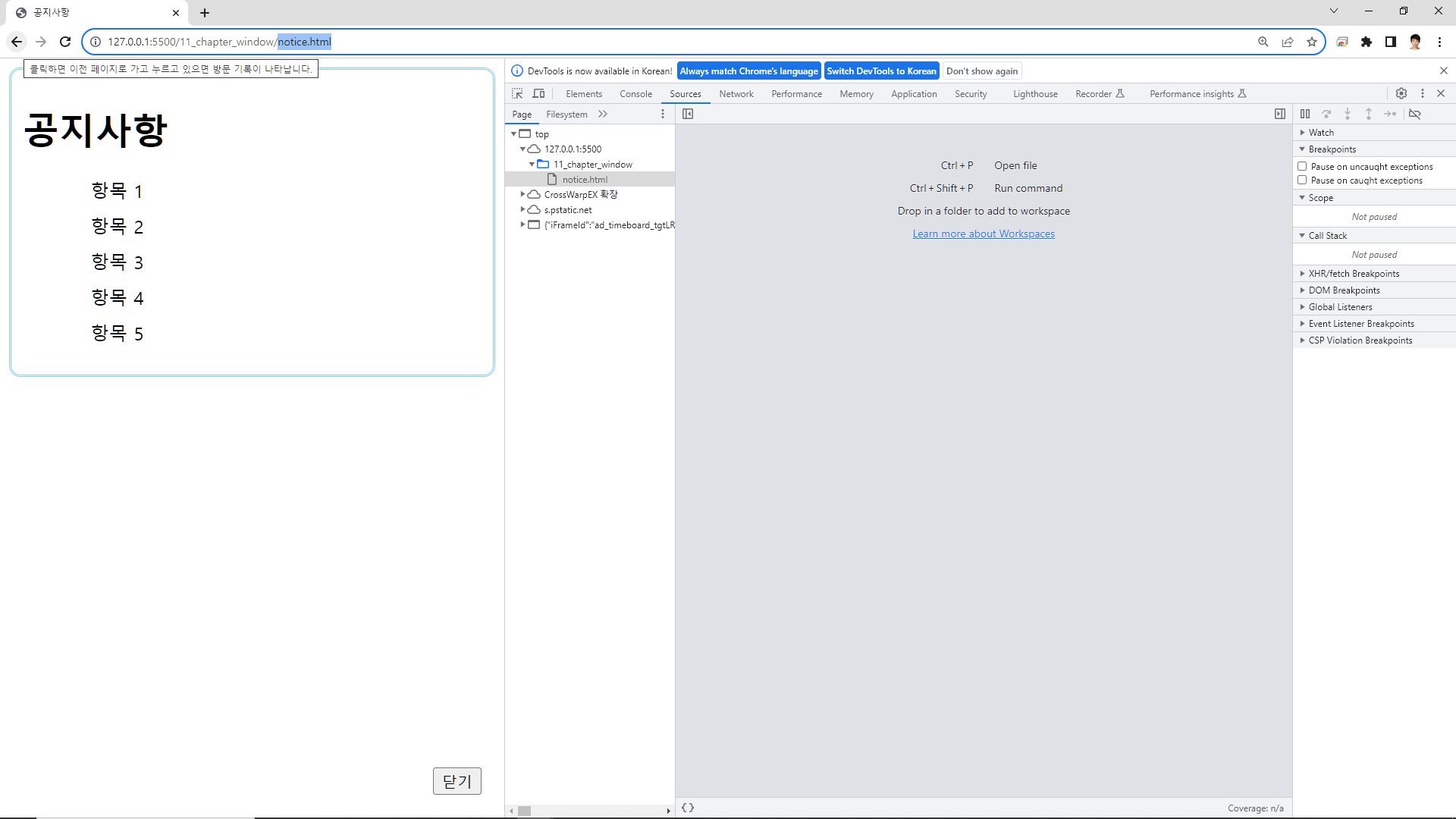Viewport: 1456px width, 819px height.
Task: Reload the page
Action: [65, 42]
